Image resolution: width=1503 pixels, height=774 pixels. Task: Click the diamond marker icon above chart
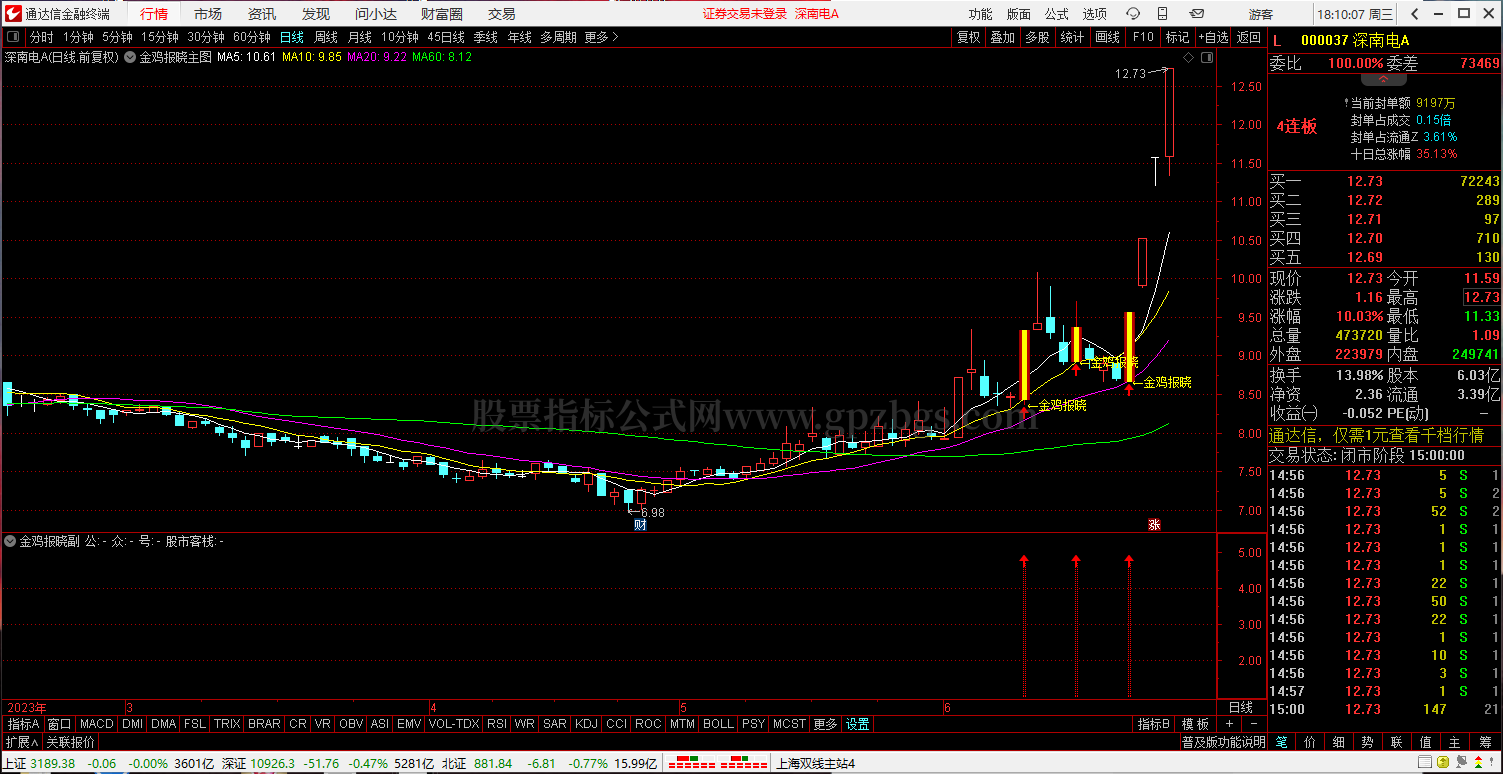tap(1188, 58)
